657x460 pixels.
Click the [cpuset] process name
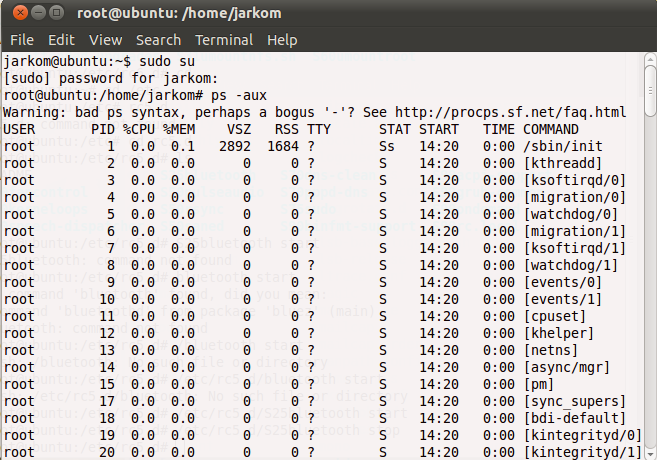(x=555, y=316)
